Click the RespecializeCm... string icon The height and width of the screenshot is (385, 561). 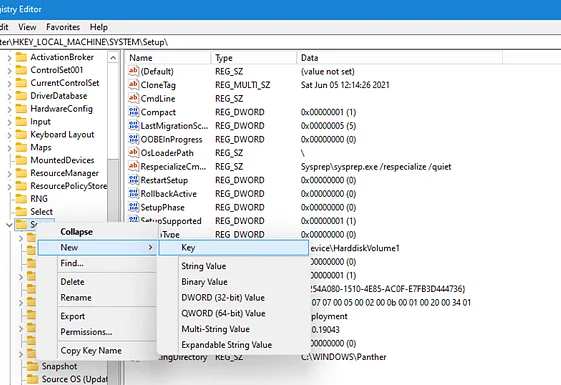coord(133,166)
